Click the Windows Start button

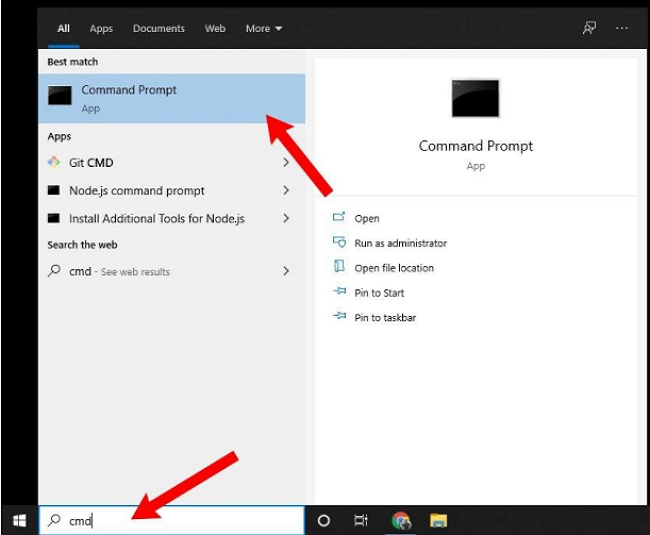click(x=18, y=520)
